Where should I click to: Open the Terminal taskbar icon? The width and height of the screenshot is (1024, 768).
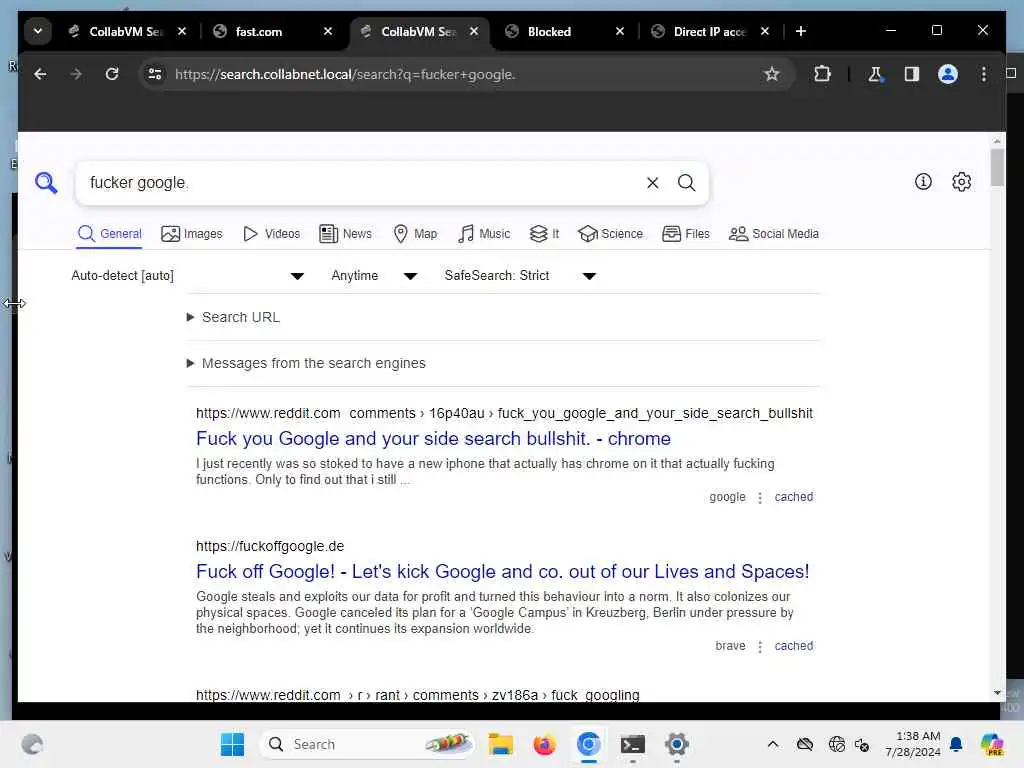point(632,744)
